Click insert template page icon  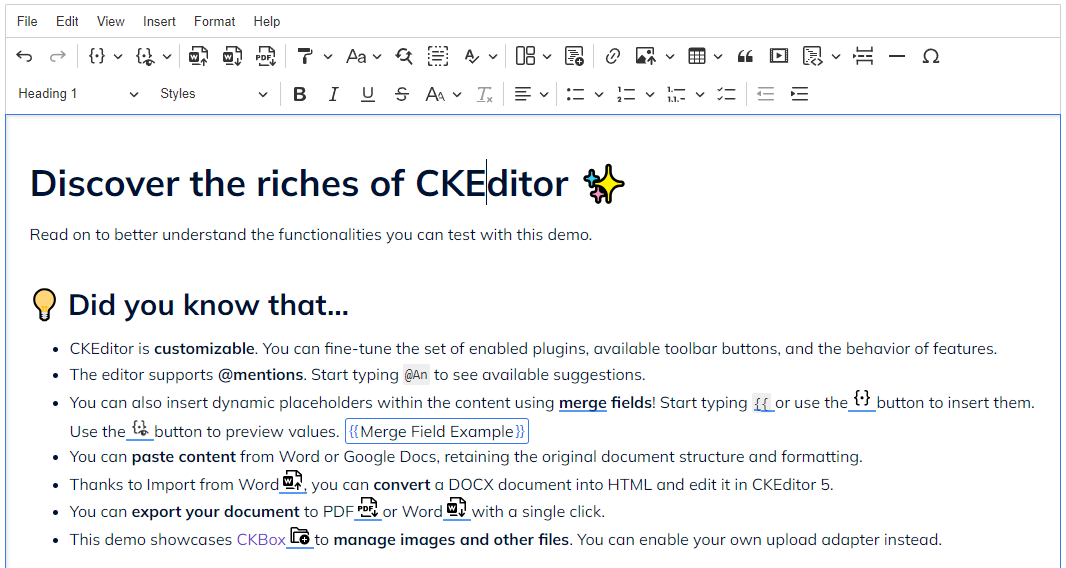pos(574,56)
